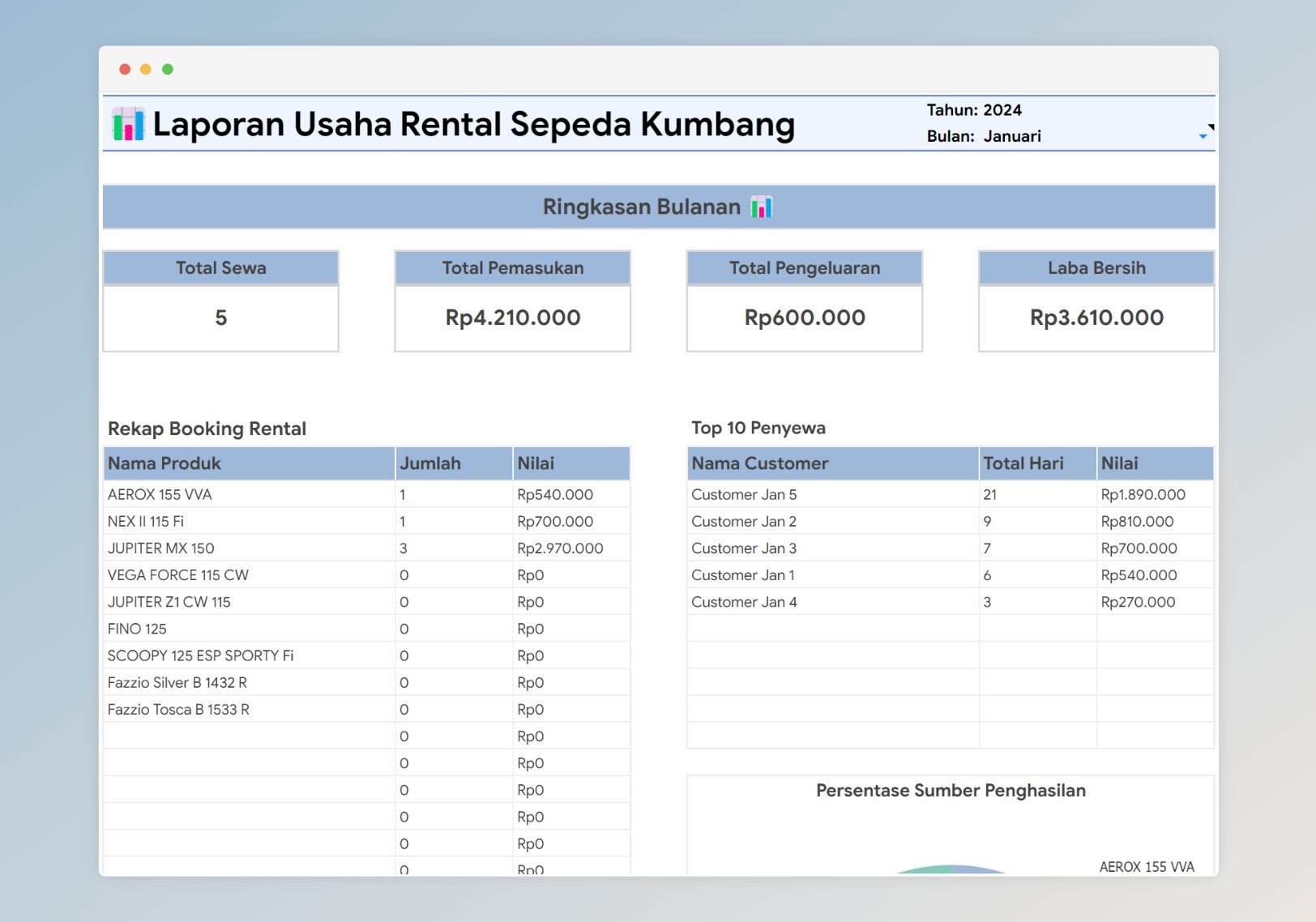Click the chart icon next to Ringkasan Bulanan
Viewport: 1316px width, 922px height.
click(x=761, y=207)
